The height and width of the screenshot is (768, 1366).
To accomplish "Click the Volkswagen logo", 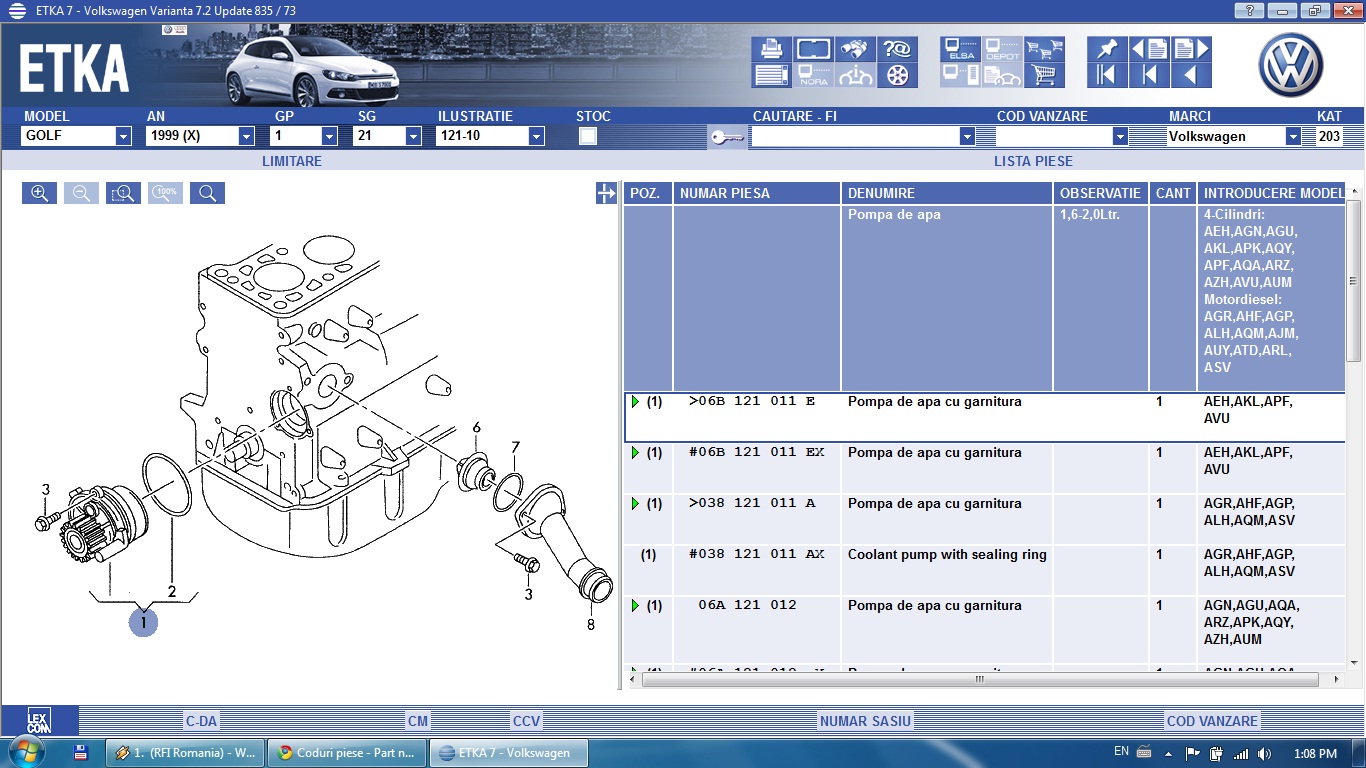I will (1290, 63).
